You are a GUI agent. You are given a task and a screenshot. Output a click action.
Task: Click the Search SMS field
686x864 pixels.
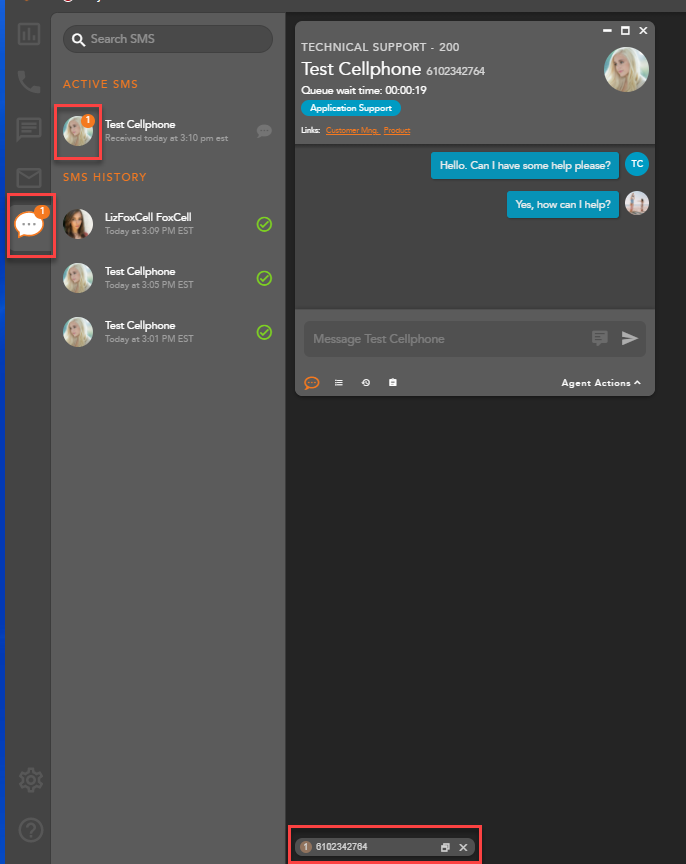coord(168,39)
